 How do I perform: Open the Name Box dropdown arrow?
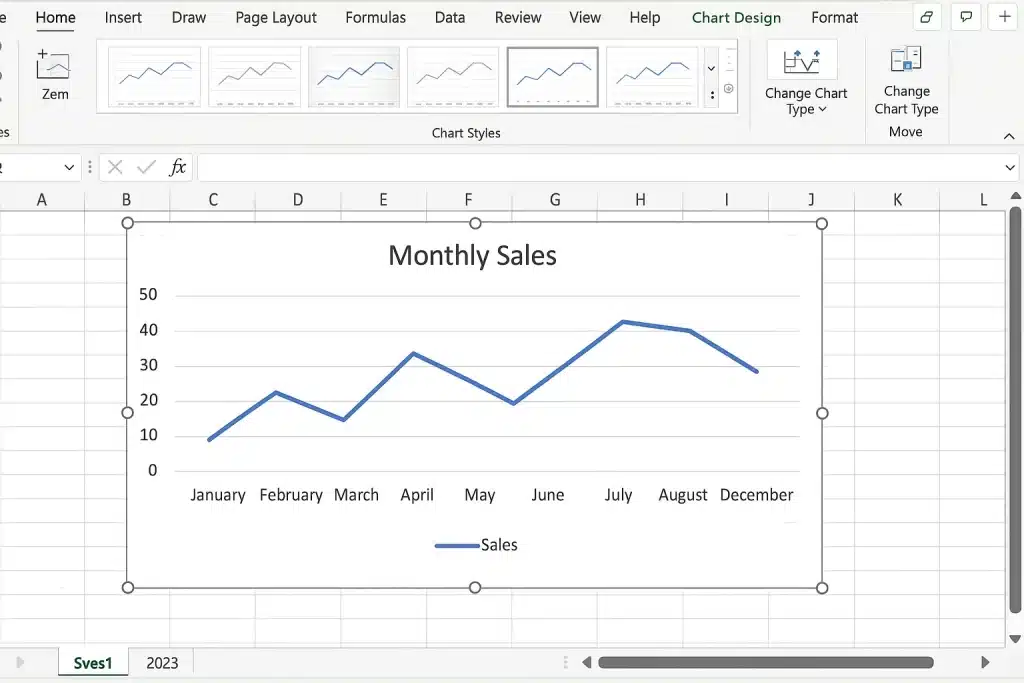pos(69,167)
